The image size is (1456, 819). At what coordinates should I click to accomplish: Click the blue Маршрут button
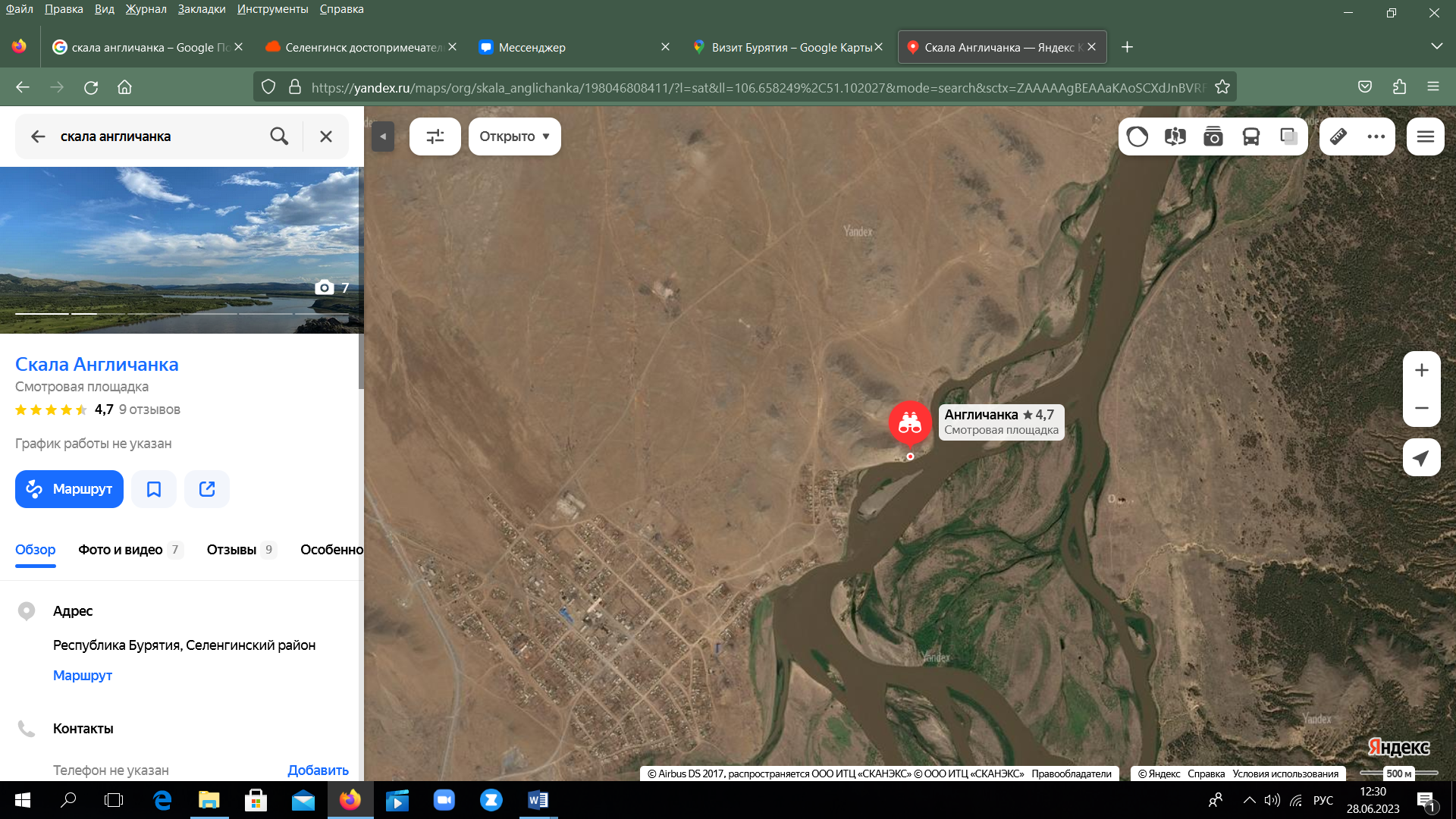coord(69,489)
